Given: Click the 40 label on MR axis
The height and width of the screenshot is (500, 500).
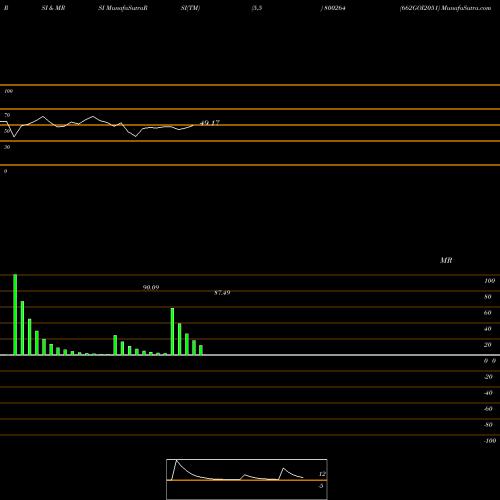Looking at the screenshot, I should tap(488, 329).
